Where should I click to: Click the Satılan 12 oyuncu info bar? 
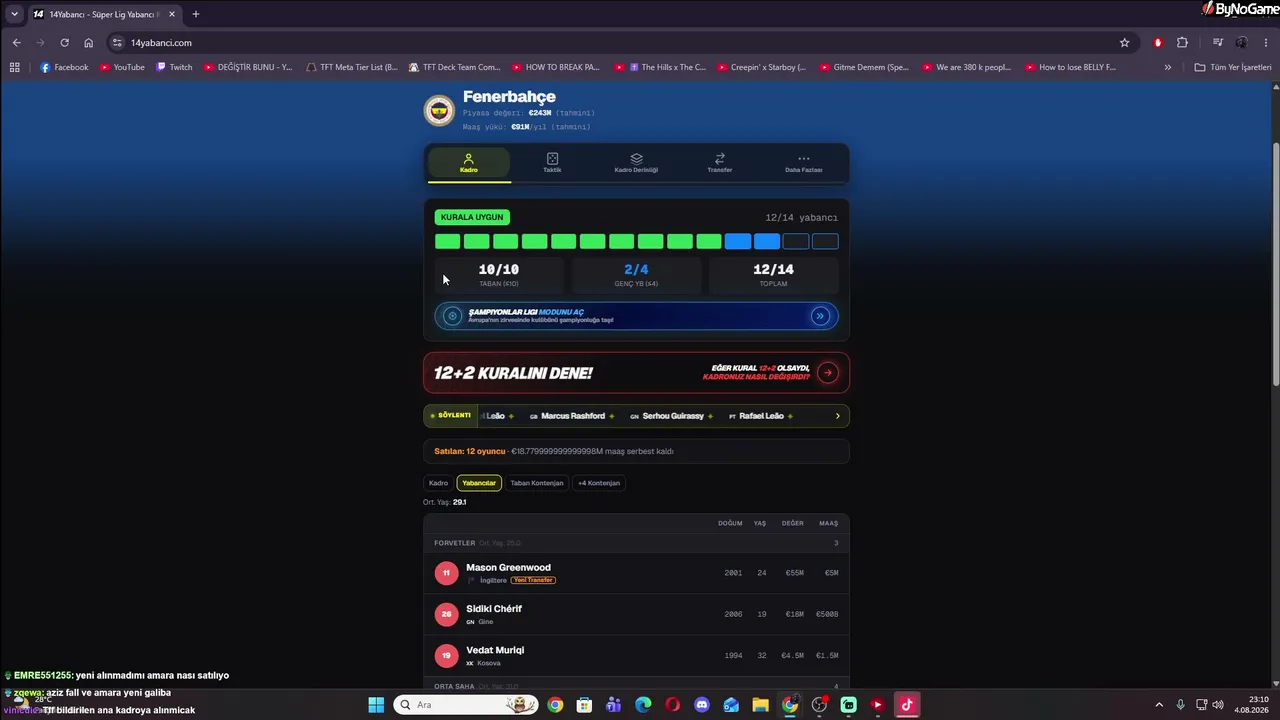click(636, 451)
